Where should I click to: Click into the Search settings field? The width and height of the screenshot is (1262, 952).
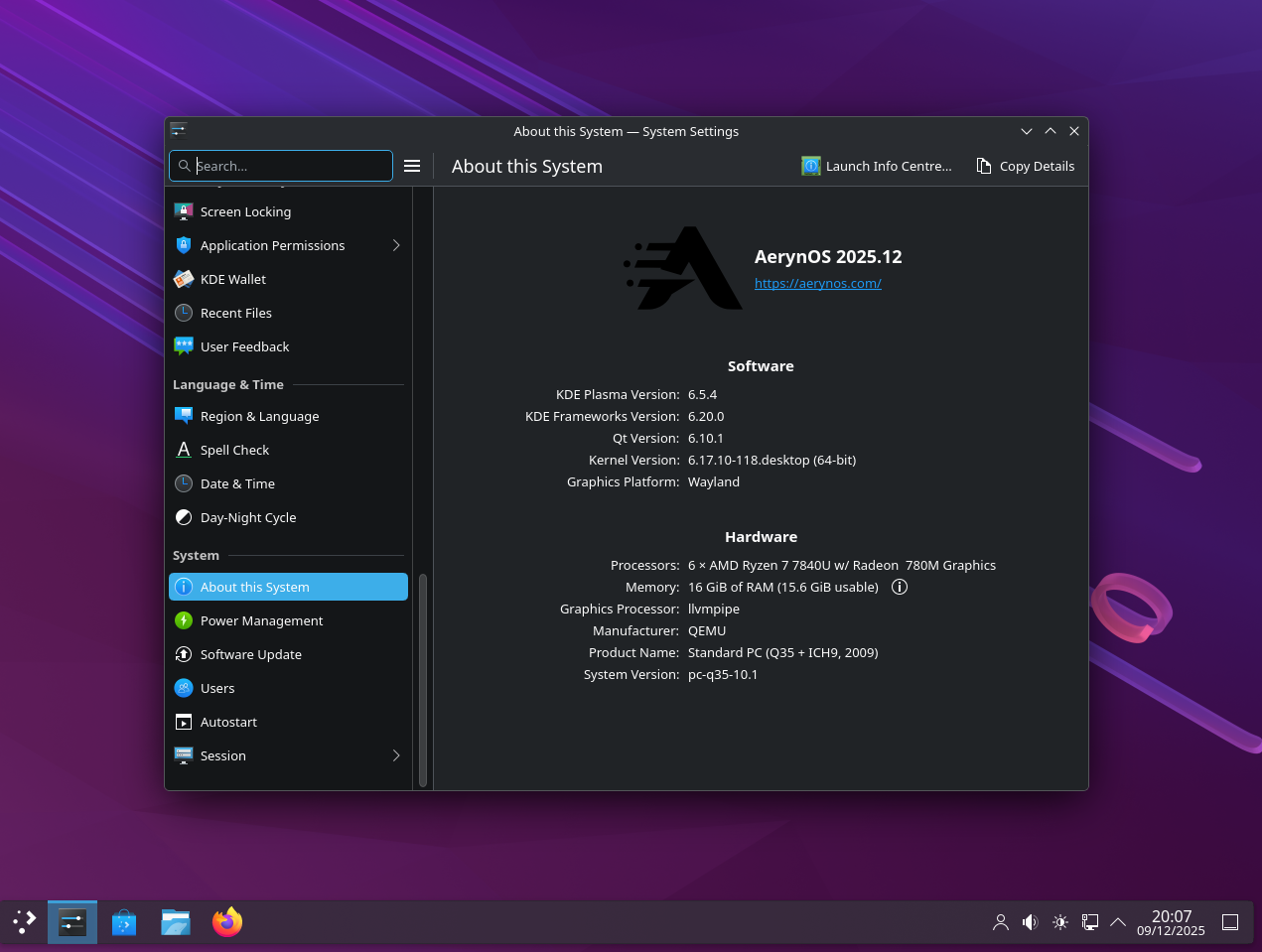(x=288, y=166)
